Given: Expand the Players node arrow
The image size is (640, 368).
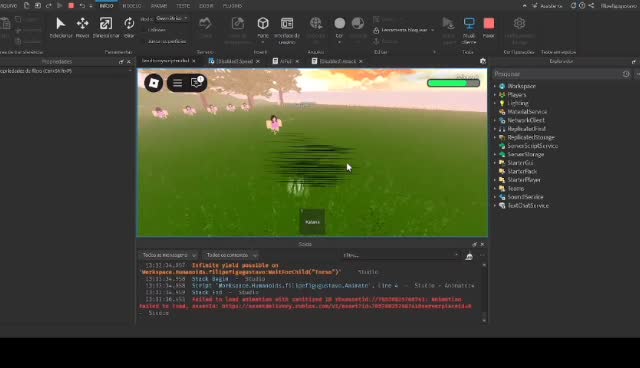Looking at the screenshot, I should point(495,95).
